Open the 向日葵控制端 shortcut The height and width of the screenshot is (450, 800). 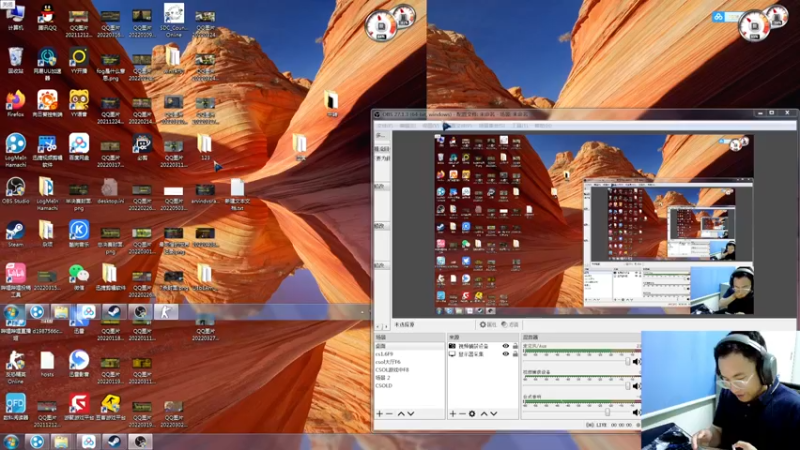(47, 104)
